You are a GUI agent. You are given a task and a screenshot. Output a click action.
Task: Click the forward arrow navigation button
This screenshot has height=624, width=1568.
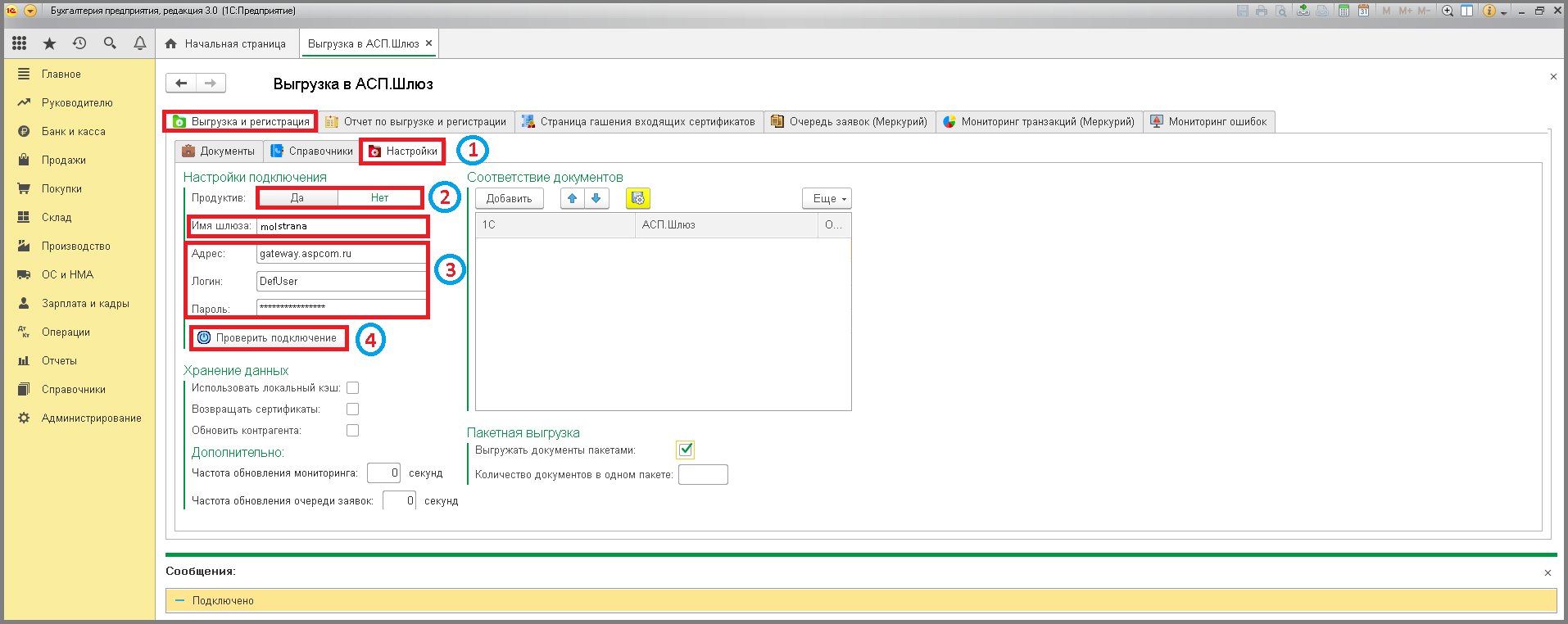pos(211,83)
